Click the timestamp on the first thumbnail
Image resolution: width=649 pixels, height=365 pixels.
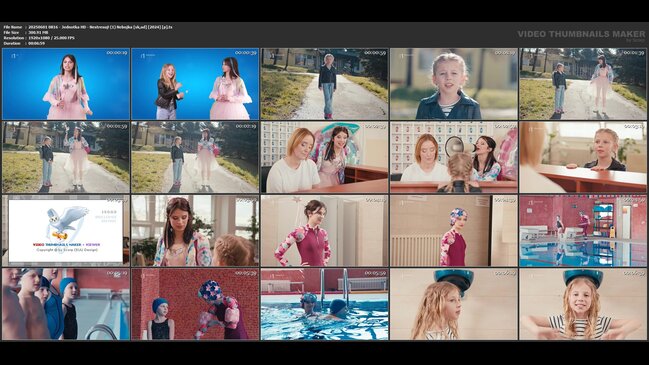117,53
